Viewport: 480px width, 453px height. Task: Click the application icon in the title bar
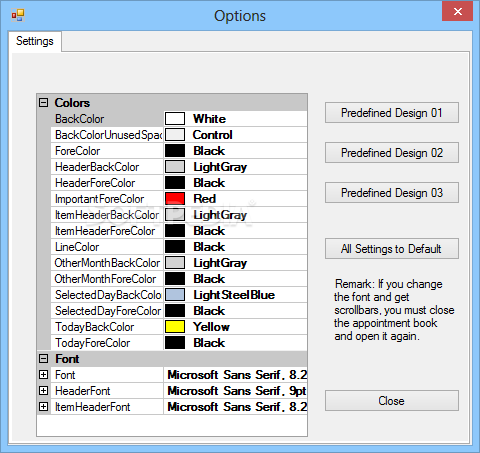[18, 15]
